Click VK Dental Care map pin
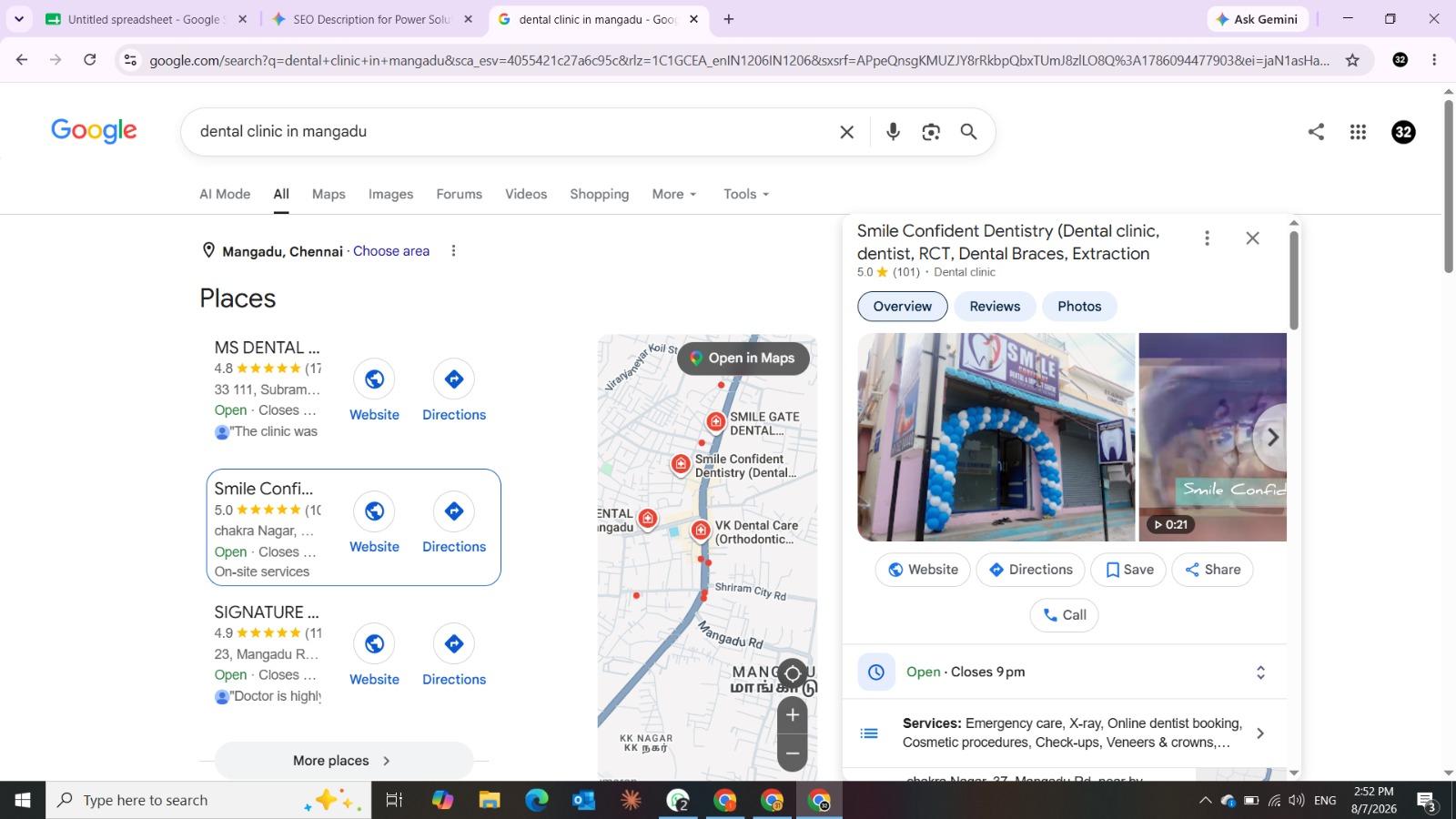 pyautogui.click(x=700, y=531)
